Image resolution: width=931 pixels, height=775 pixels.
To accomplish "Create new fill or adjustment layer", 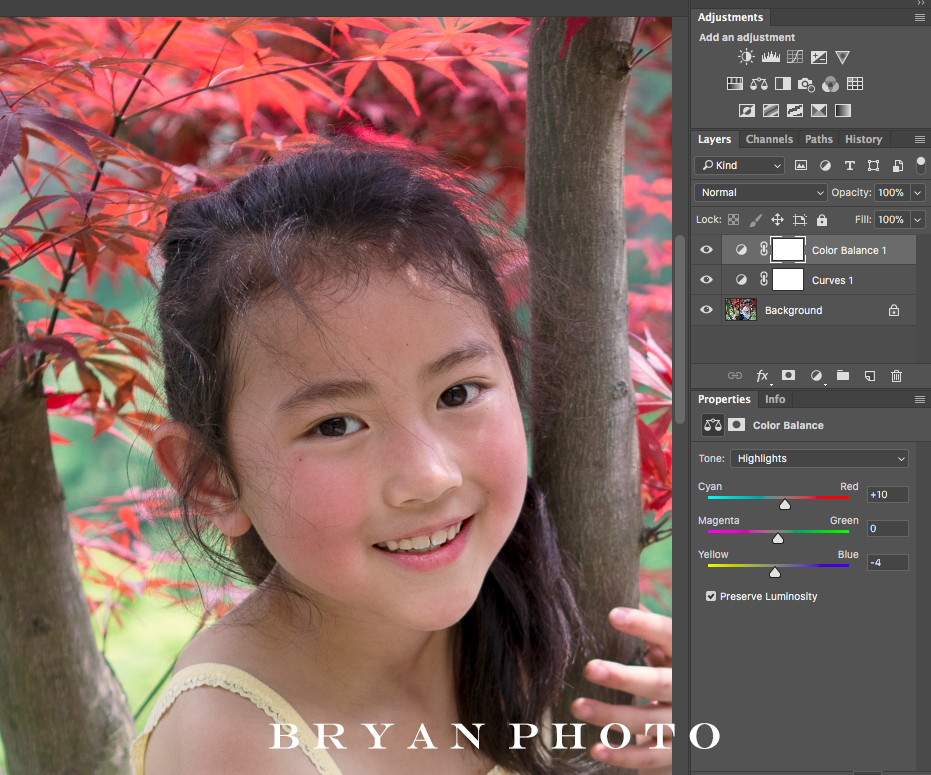I will [816, 375].
